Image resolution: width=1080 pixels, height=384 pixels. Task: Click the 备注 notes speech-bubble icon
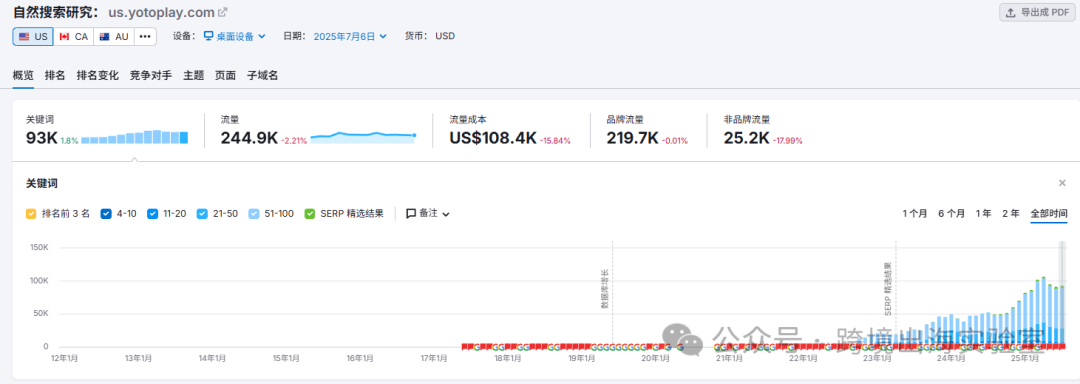click(411, 214)
